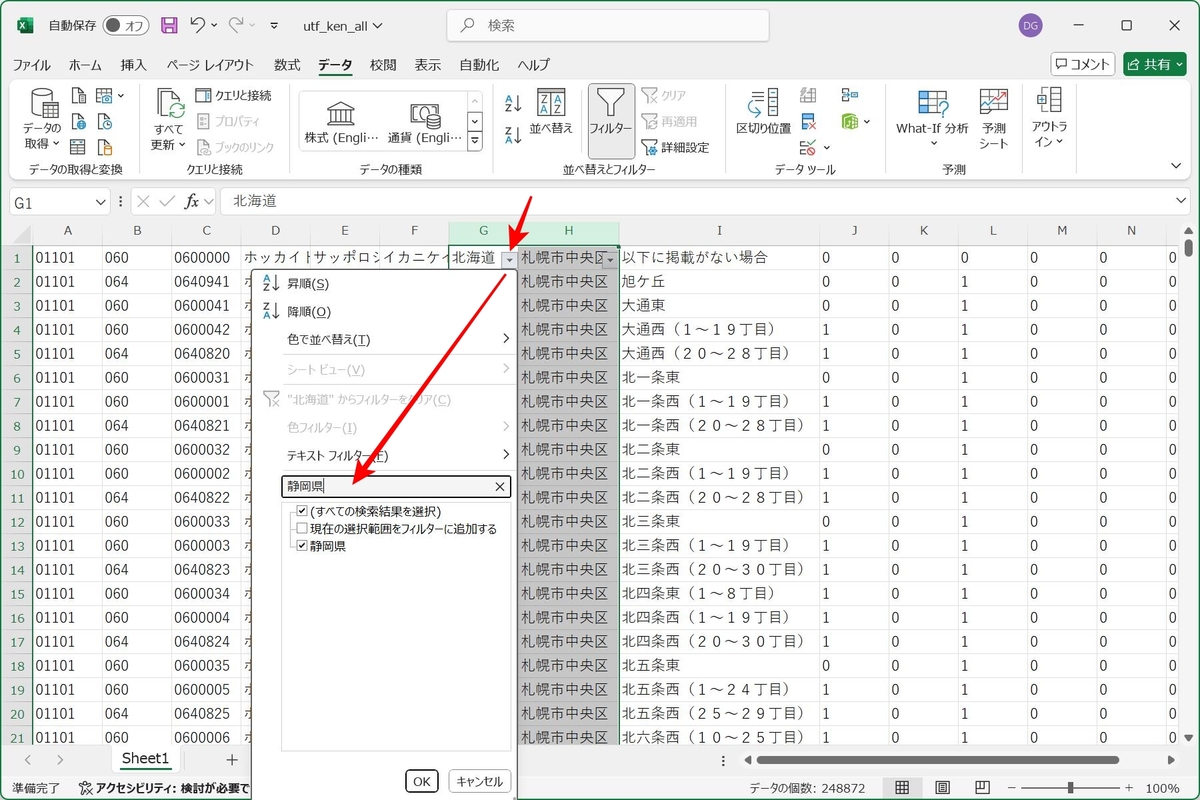Click the Recent Sources icon
This screenshot has width=1200, height=800.
104,122
